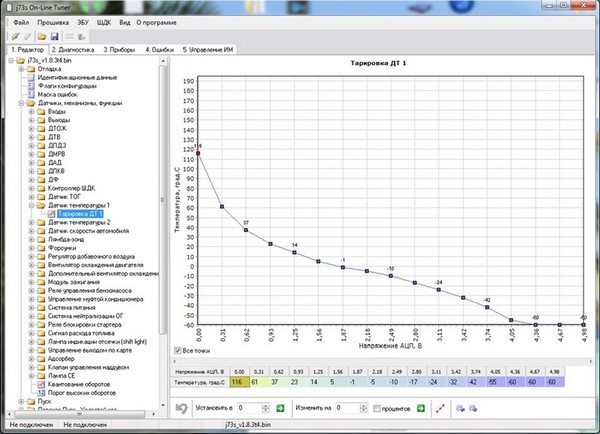The width and height of the screenshot is (600, 434).
Task: Click the copy table icon at bottom
Action: pos(459,408)
